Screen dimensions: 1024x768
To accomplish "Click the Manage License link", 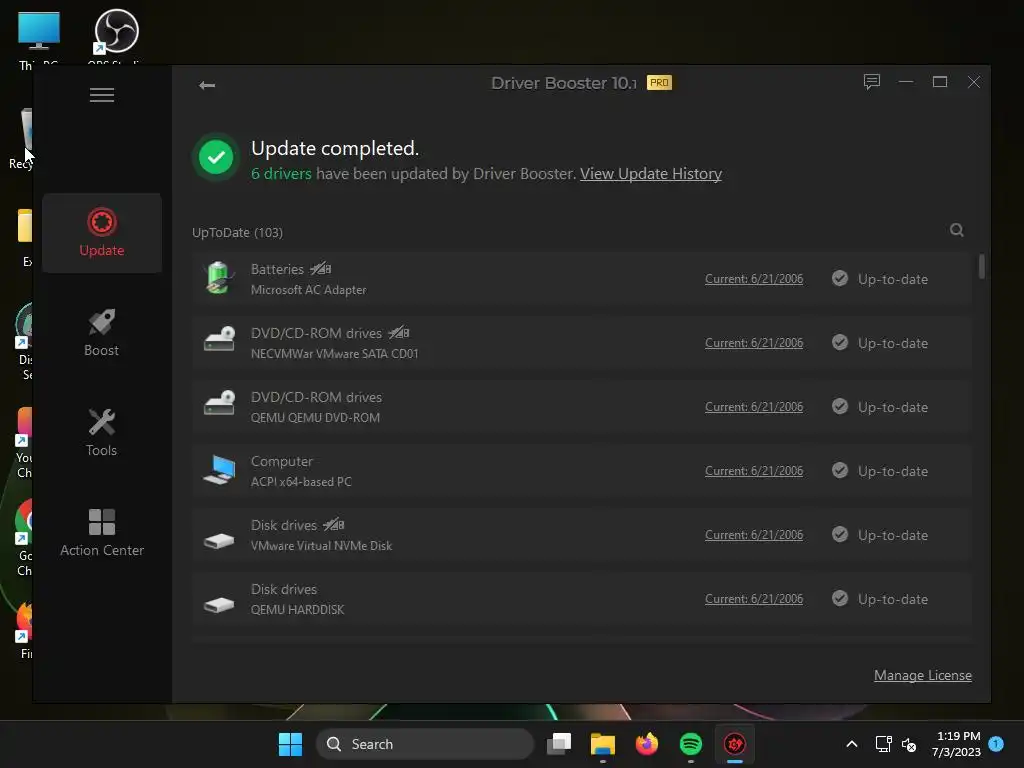I will click(x=923, y=675).
